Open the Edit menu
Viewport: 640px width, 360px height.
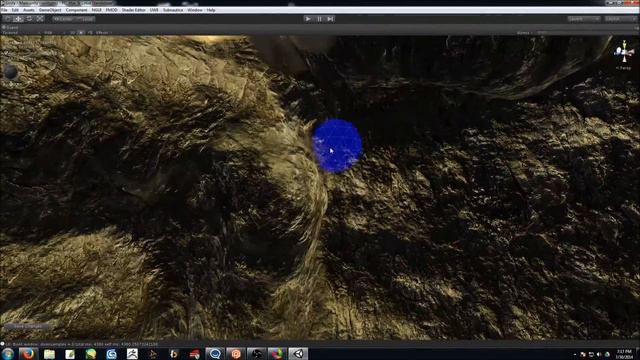[x=15, y=10]
